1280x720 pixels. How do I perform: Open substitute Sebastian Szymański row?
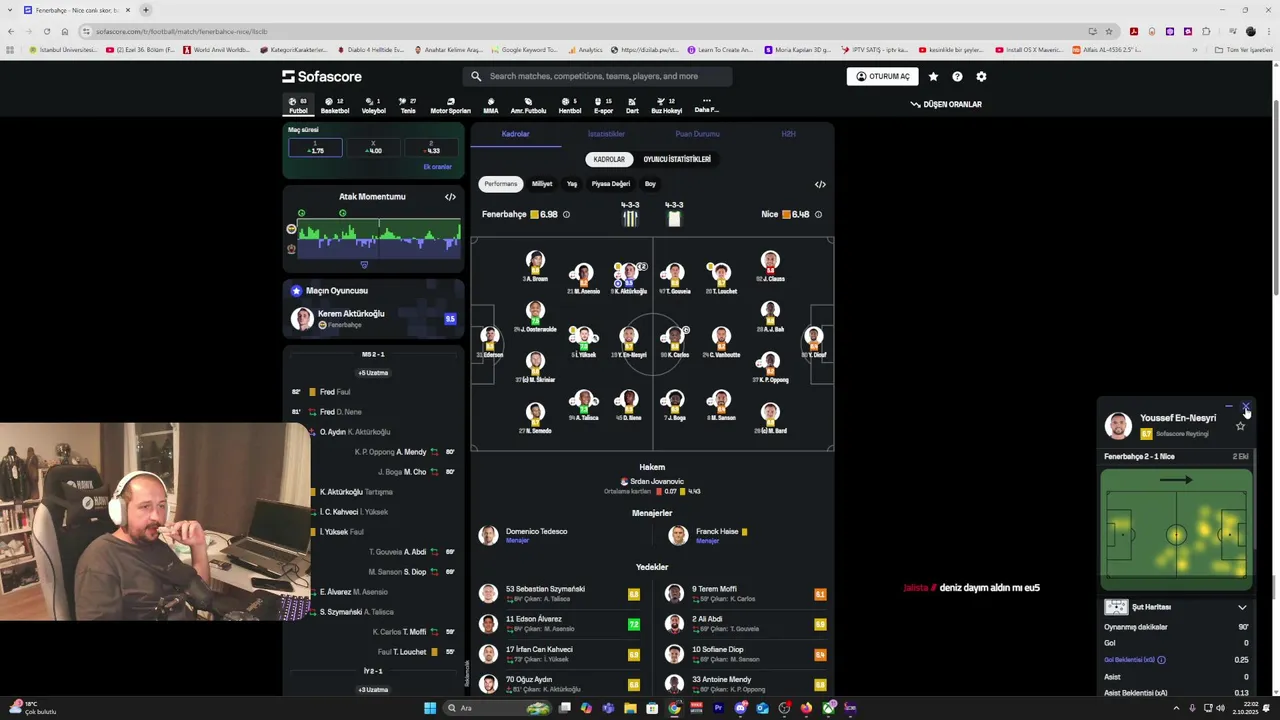559,594
